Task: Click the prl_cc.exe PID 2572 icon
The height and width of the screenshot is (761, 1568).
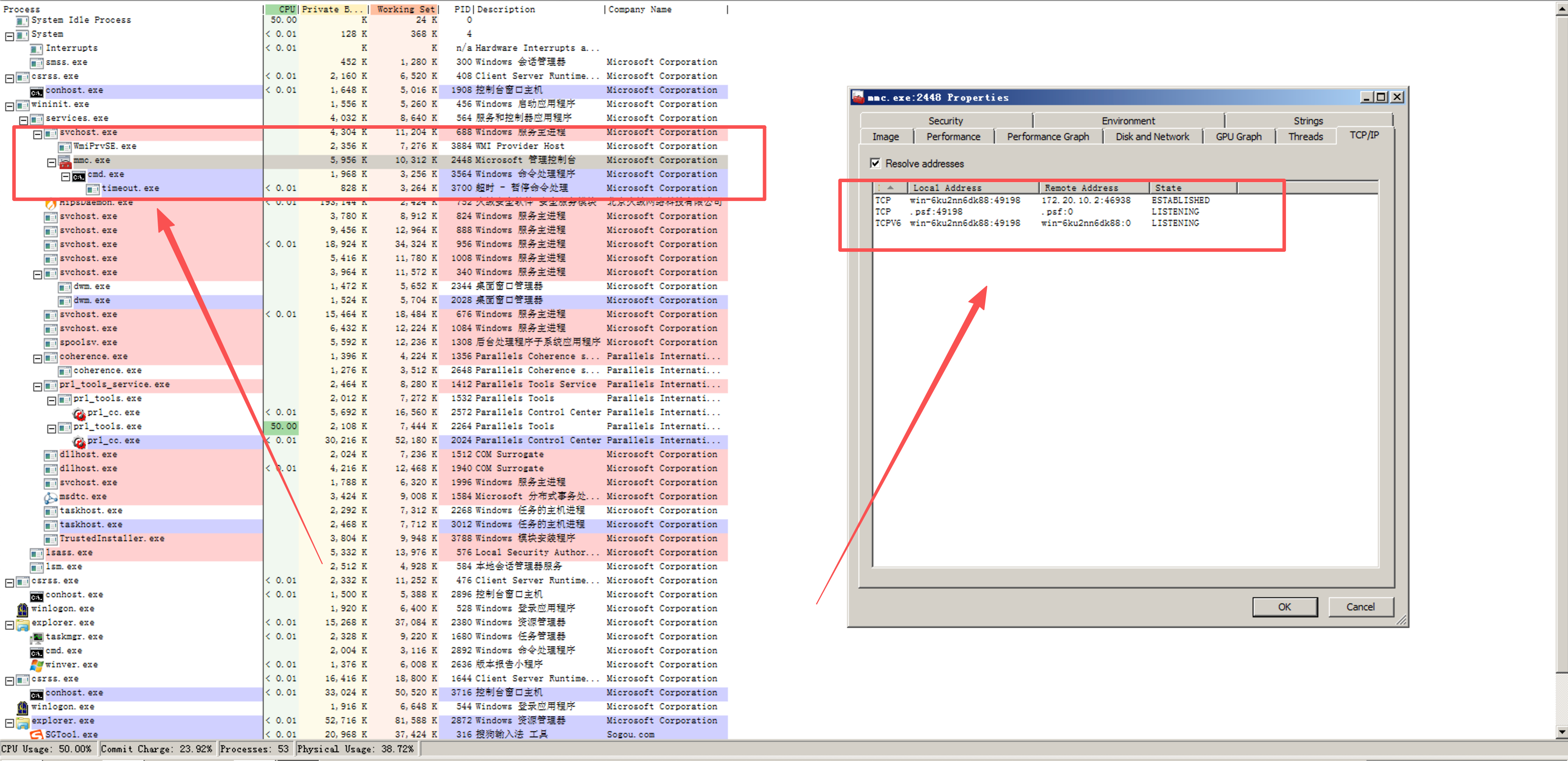Action: pos(79,414)
